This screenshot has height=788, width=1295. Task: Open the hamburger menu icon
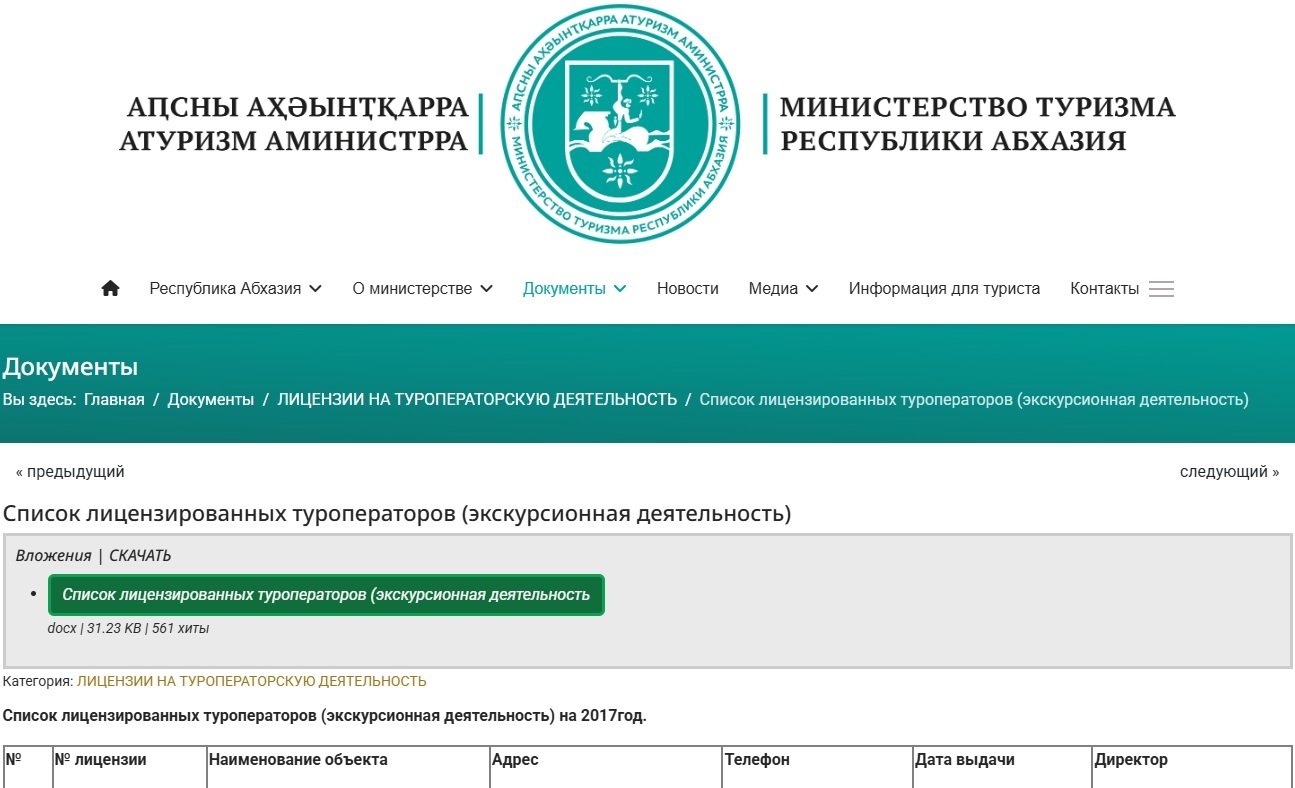coord(1160,289)
